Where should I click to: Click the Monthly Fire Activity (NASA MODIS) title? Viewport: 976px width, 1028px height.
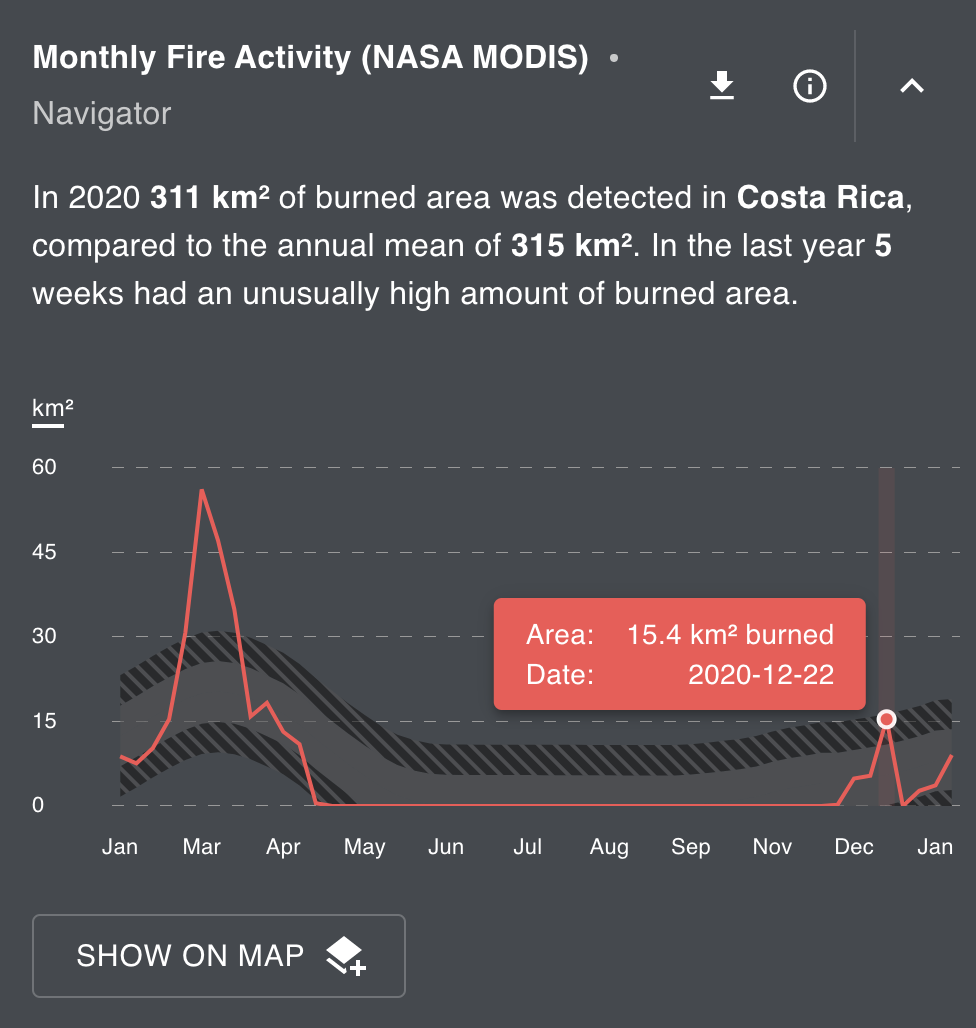(310, 58)
